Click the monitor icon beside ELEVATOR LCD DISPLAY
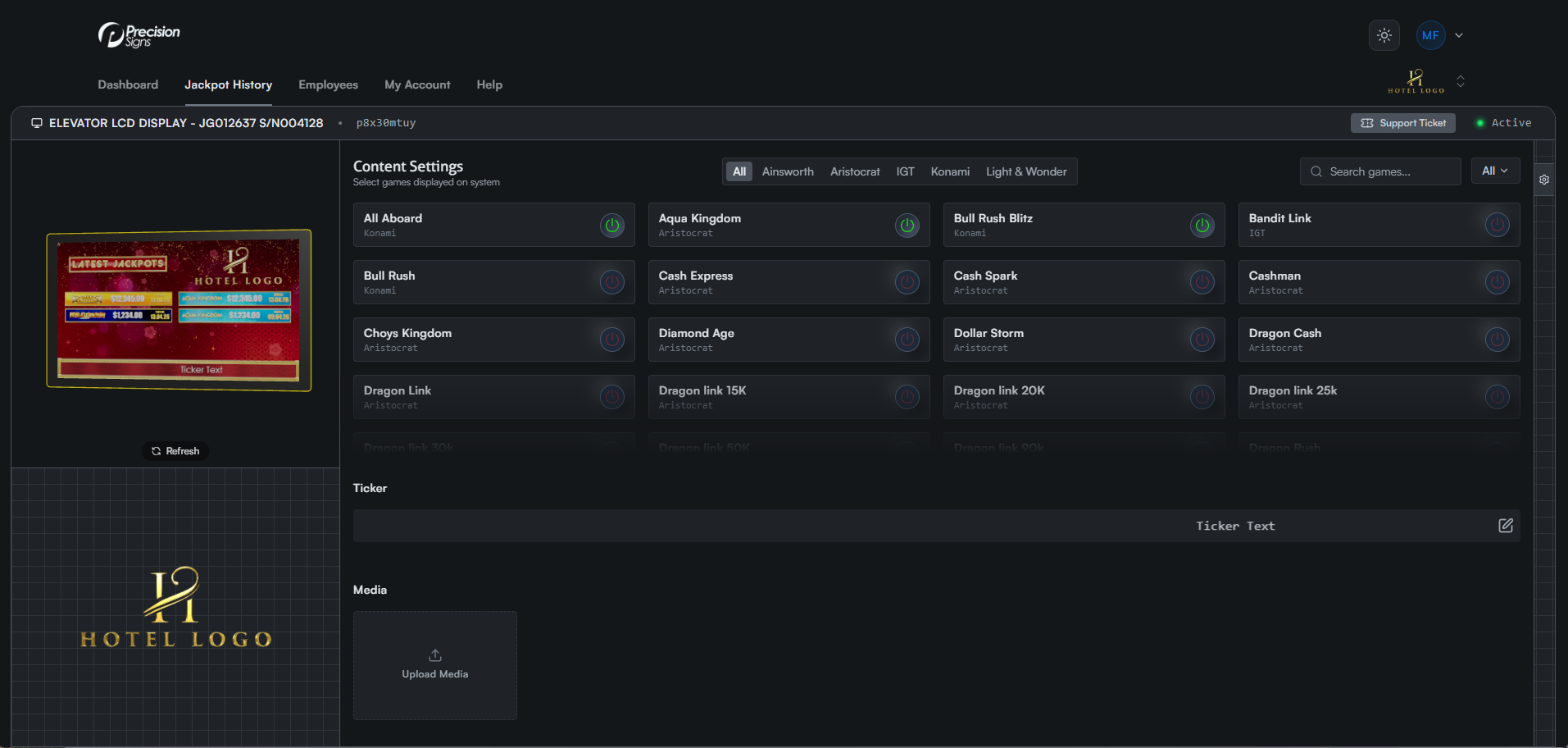This screenshot has width=1568, height=748. [36, 122]
